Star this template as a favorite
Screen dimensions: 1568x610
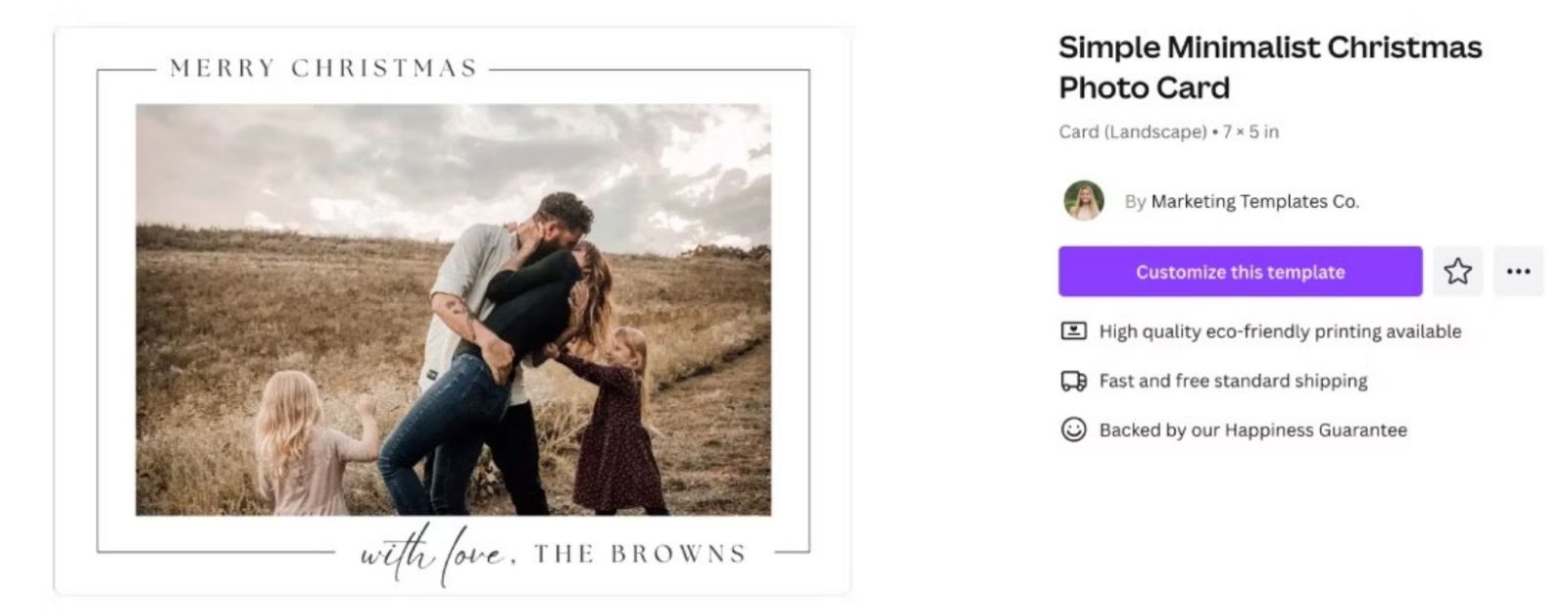(x=1457, y=272)
